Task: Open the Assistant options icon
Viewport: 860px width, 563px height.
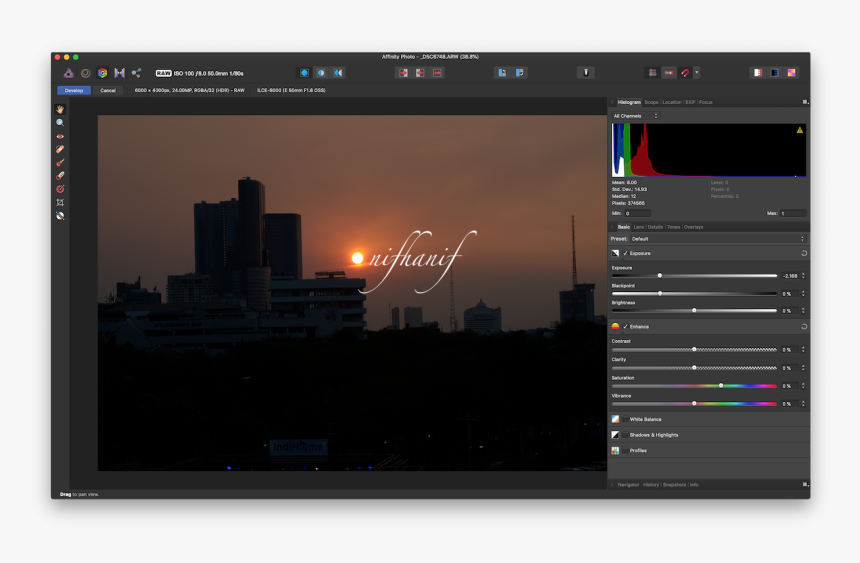Action: pyautogui.click(x=586, y=72)
